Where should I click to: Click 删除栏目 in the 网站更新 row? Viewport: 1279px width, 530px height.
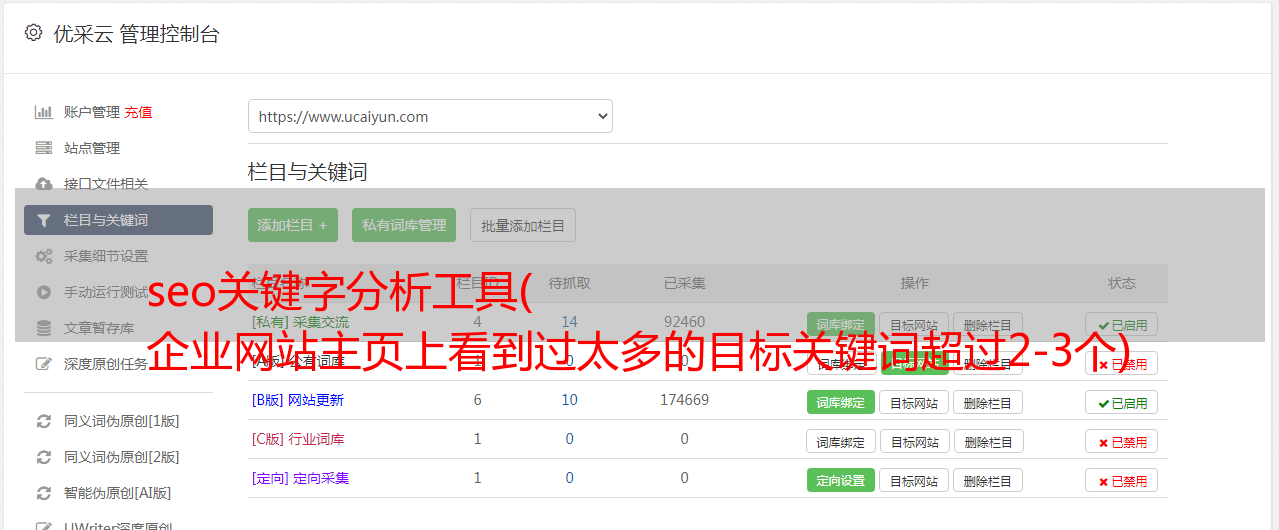[x=988, y=403]
